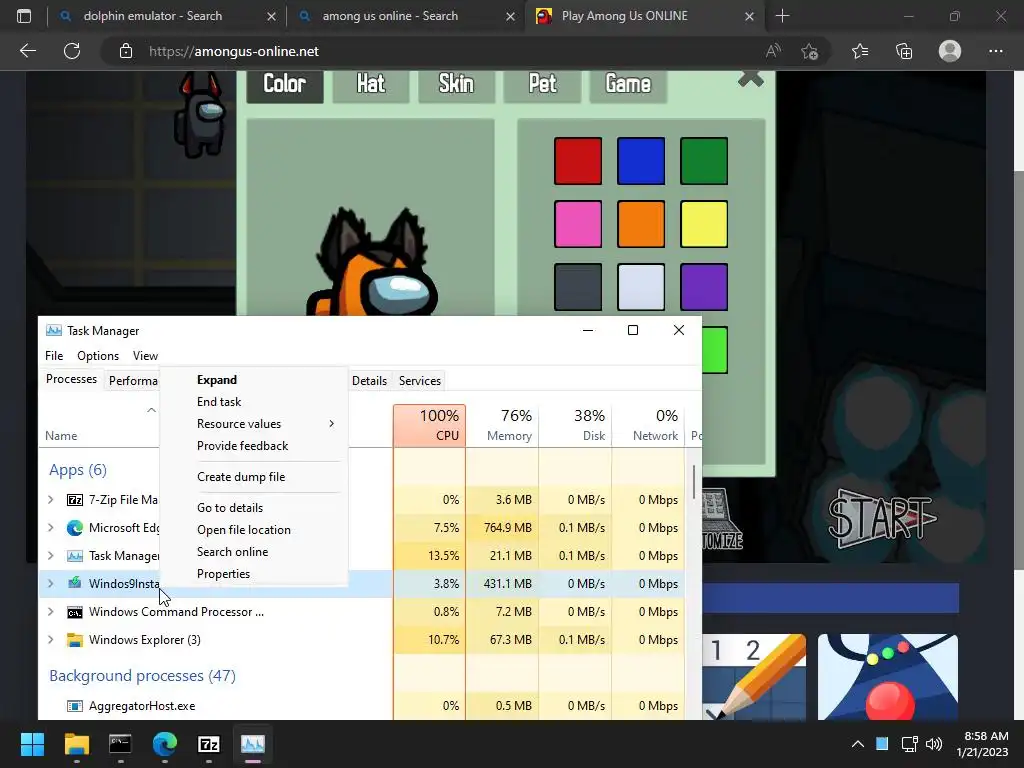The width and height of the screenshot is (1024, 768).
Task: Choose Go to details
Action: 253,508
